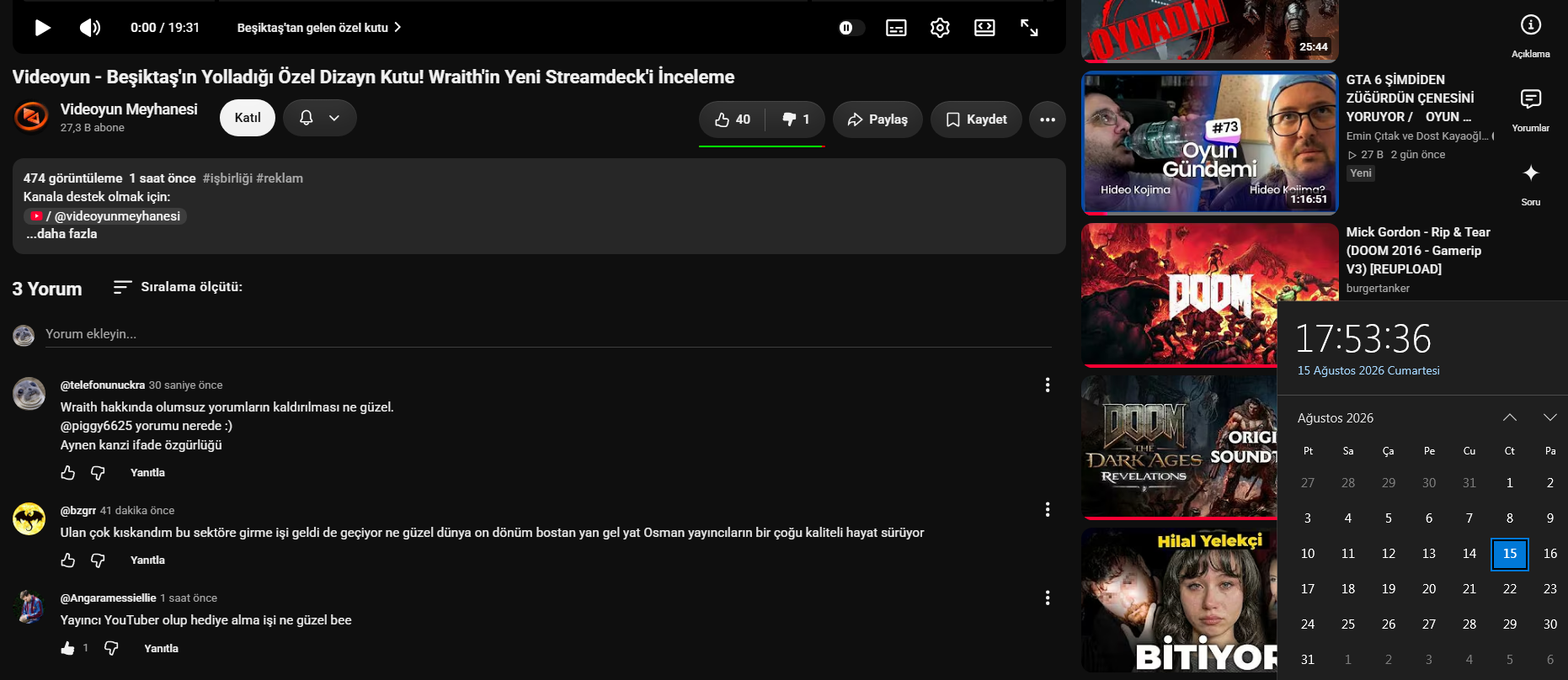Go to previous month in calendar
The height and width of the screenshot is (680, 1568).
pos(1510,417)
